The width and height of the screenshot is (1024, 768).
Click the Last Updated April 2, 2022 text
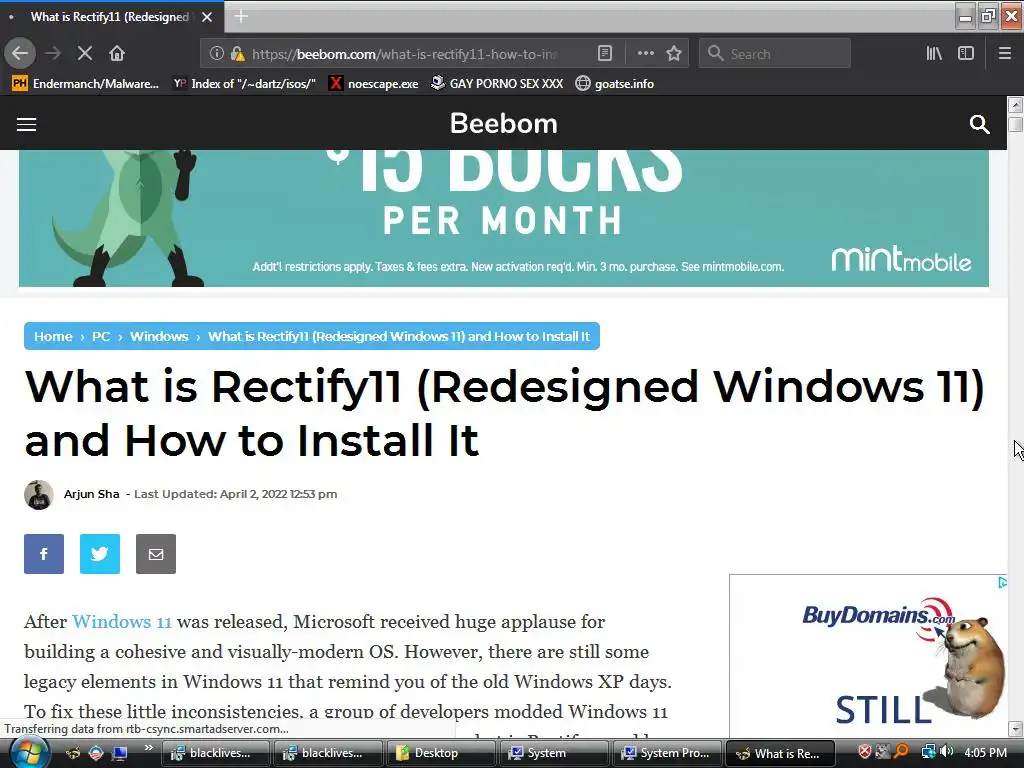(x=235, y=494)
